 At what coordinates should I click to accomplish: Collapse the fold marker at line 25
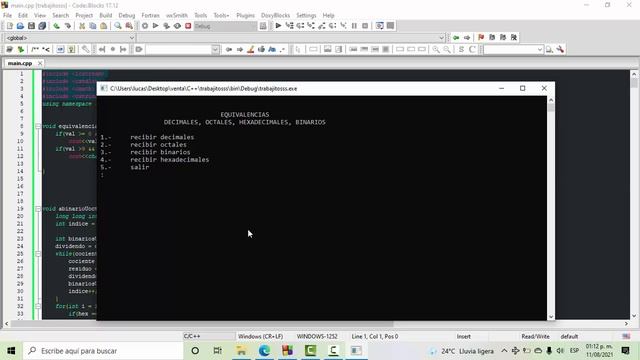tap(38, 253)
